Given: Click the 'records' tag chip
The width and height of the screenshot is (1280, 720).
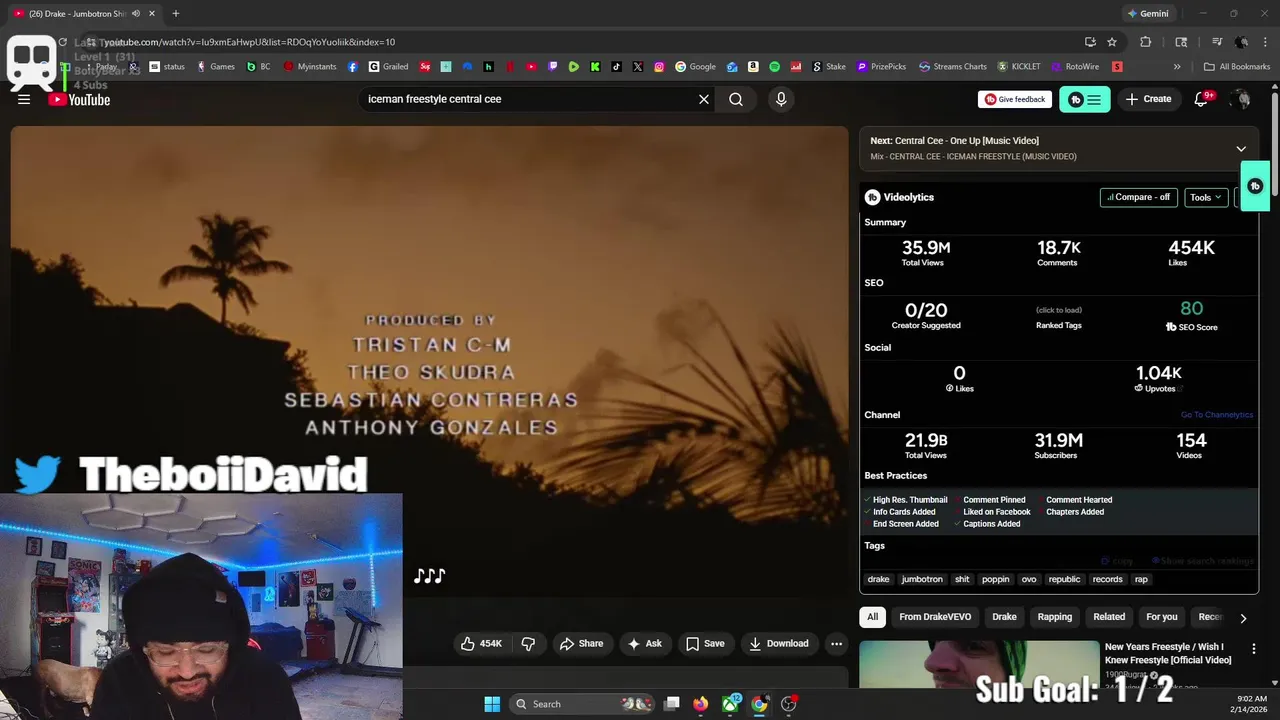Looking at the screenshot, I should pos(1107,579).
